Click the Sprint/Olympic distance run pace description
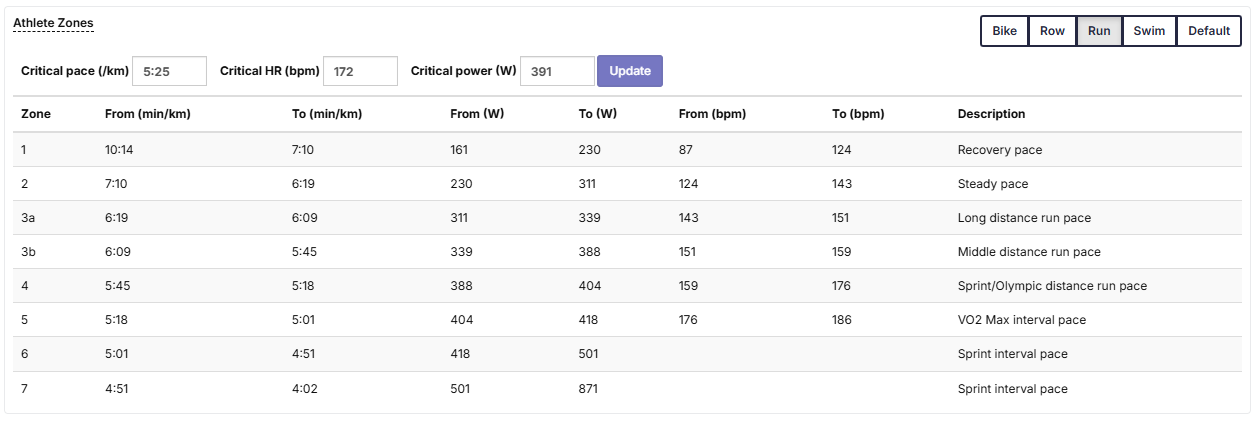The height and width of the screenshot is (426, 1259). (1052, 286)
